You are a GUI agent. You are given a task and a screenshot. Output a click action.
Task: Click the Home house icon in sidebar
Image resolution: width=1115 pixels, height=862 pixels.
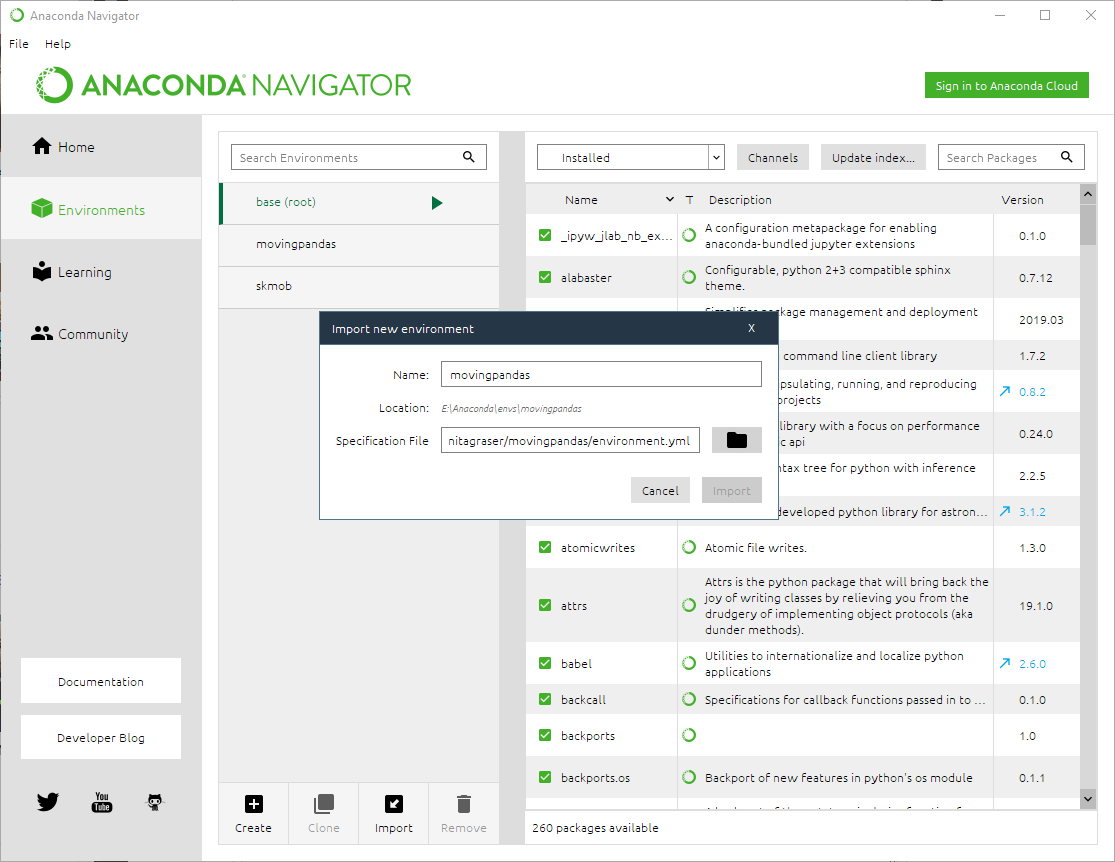tap(42, 146)
